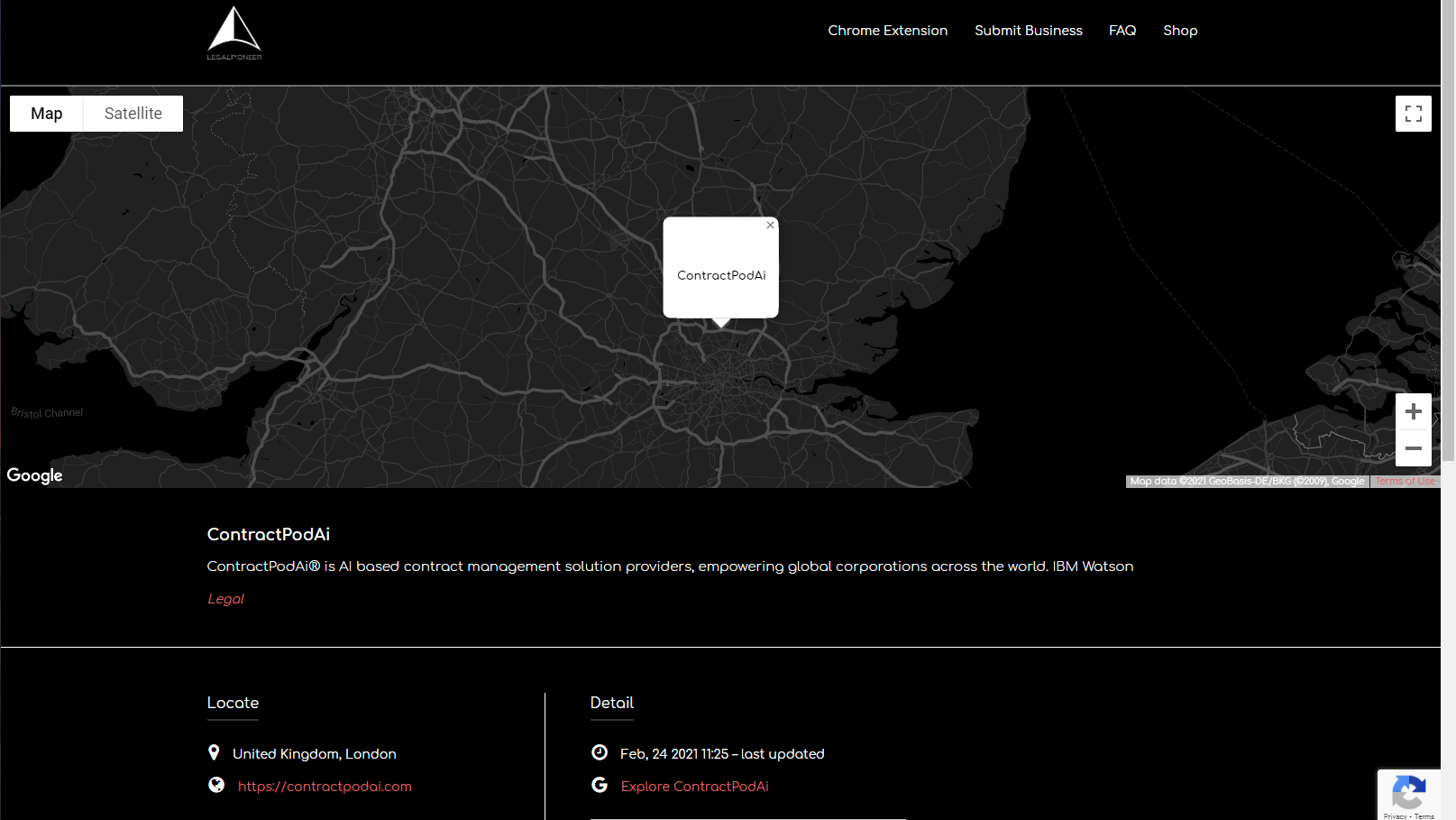Open the Chrome Extension page
The image size is (1456, 820).
[888, 31]
